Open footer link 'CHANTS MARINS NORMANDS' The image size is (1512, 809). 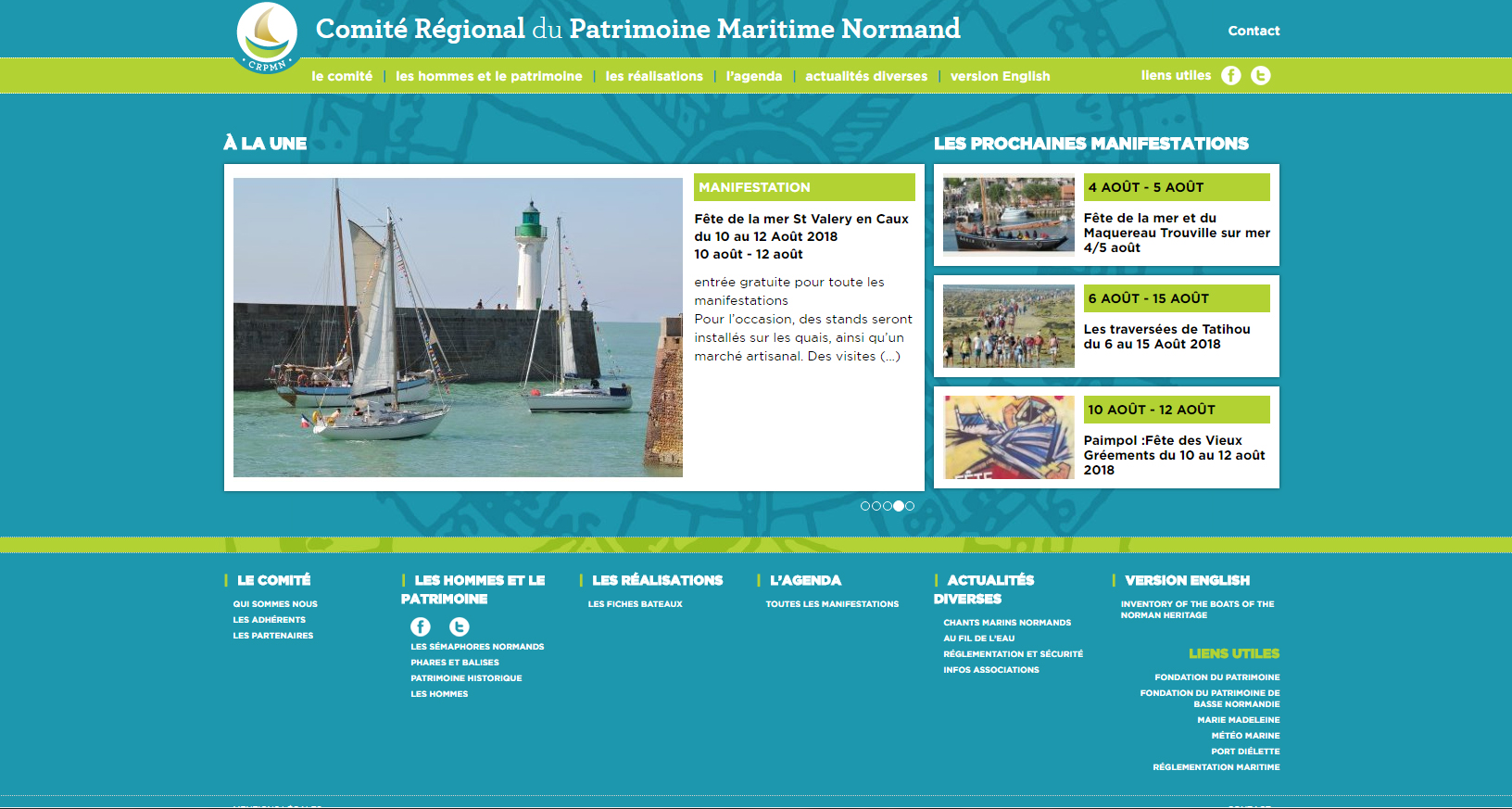(1007, 623)
